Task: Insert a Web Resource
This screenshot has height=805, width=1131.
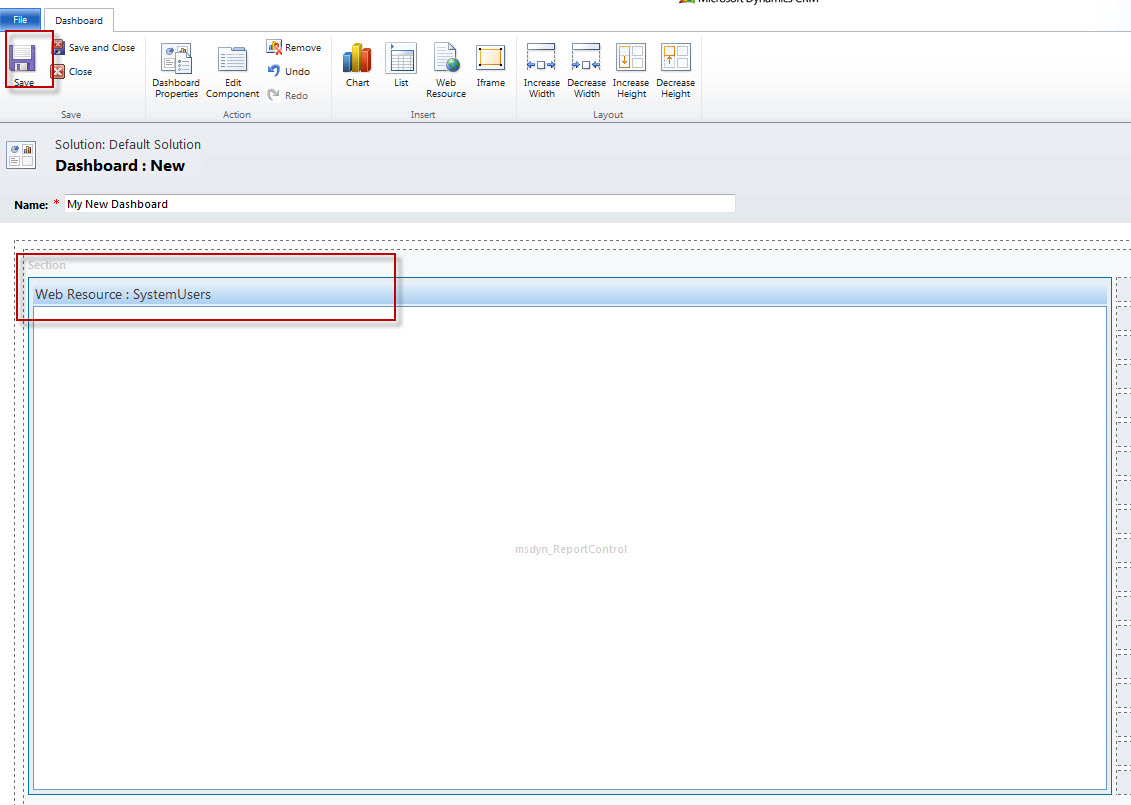Action: click(446, 70)
